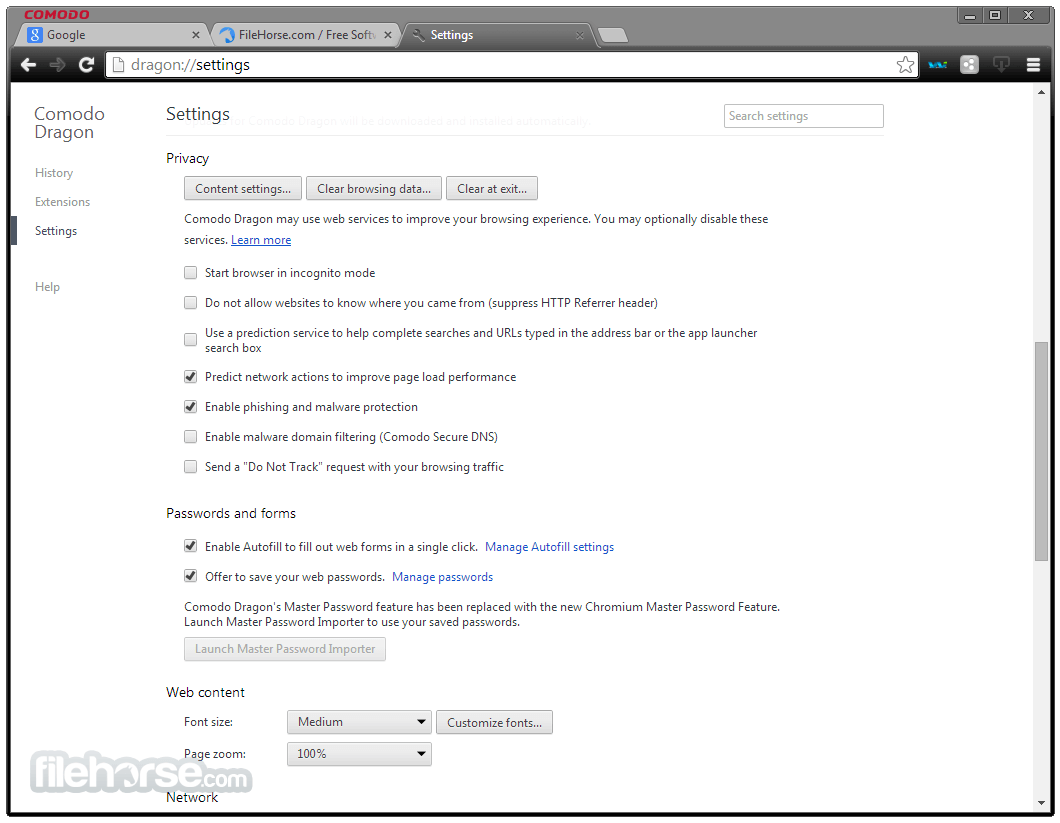Click the Page zoom label
The width and height of the screenshot is (1060, 823).
click(x=215, y=754)
